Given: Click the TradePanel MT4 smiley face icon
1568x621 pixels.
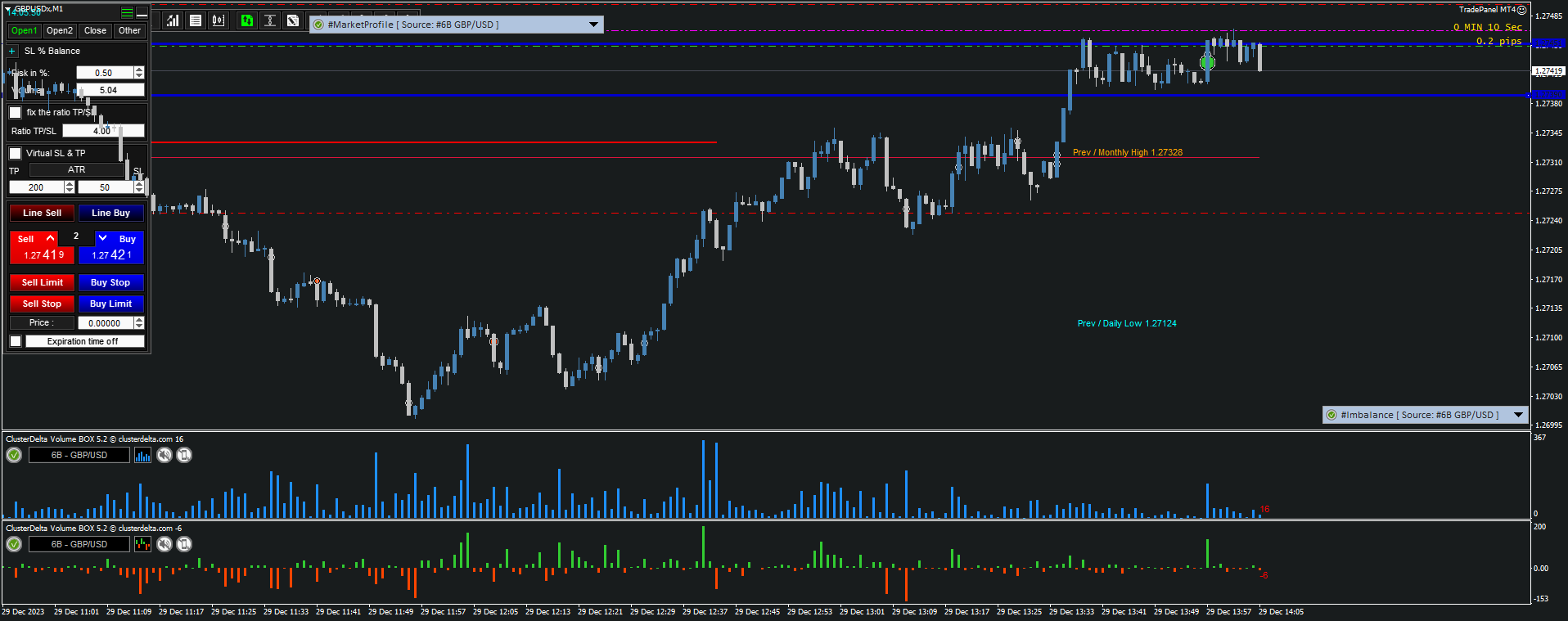Looking at the screenshot, I should tap(1521, 10).
